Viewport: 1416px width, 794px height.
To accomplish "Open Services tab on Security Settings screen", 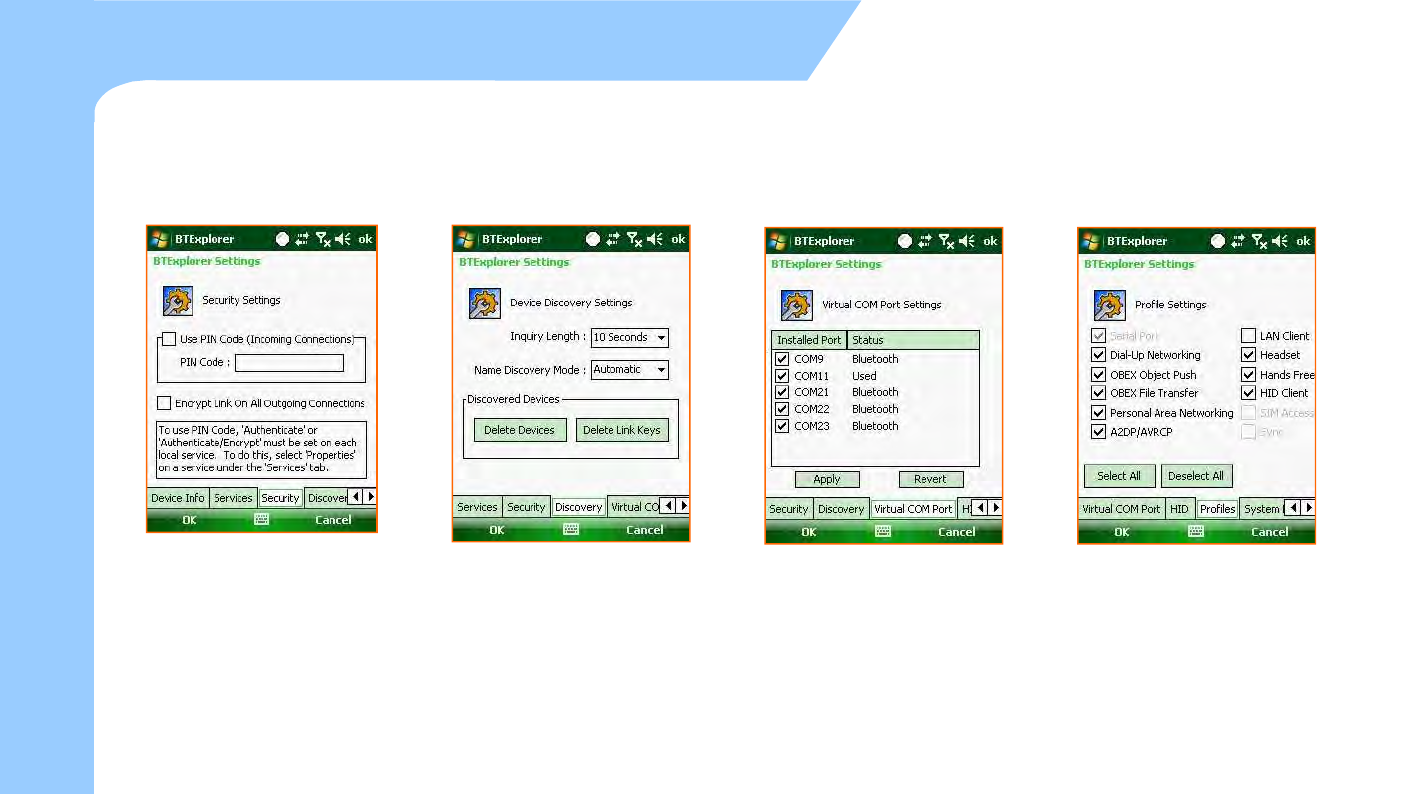I will (x=233, y=498).
